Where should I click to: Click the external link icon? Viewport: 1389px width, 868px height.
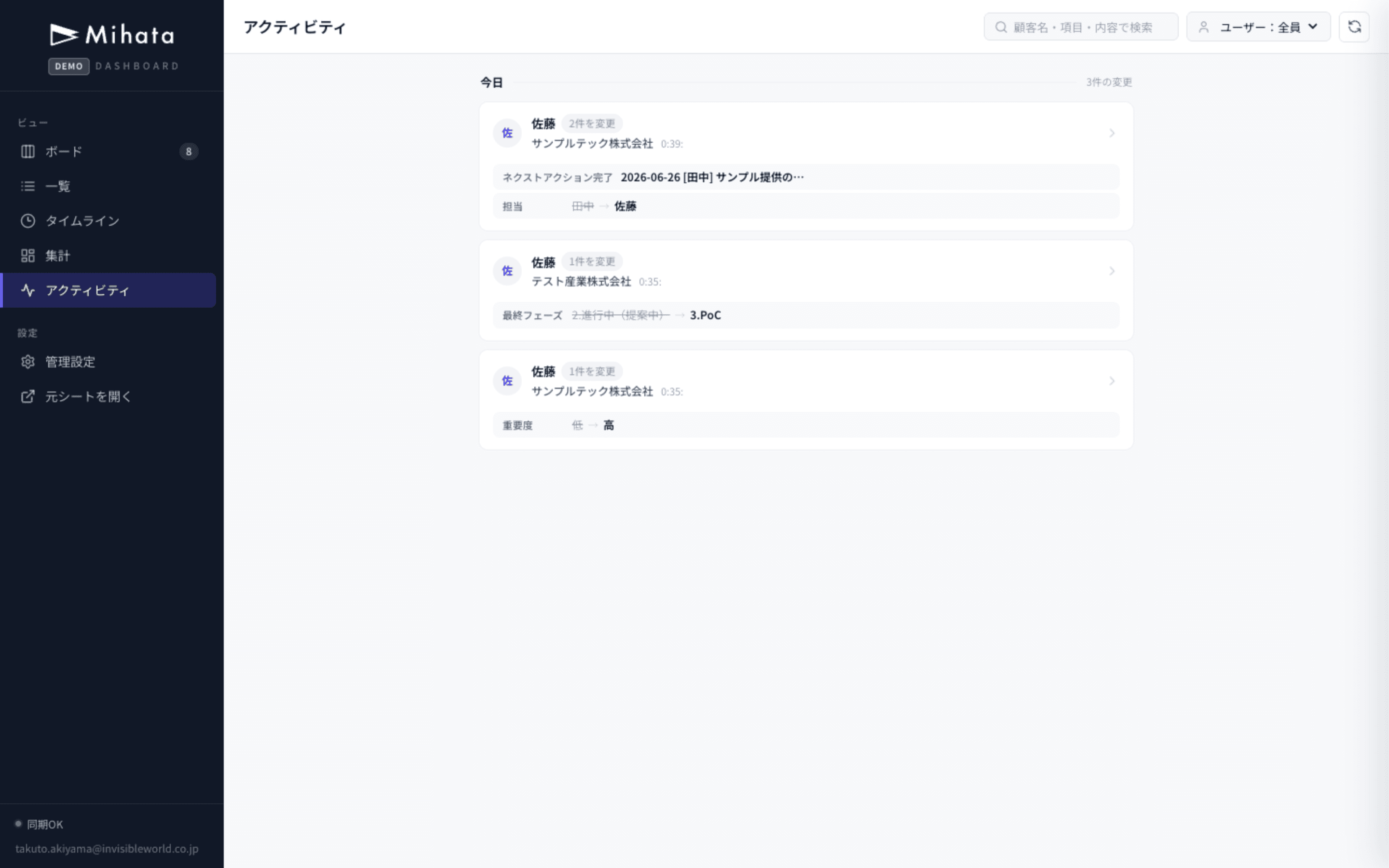27,397
